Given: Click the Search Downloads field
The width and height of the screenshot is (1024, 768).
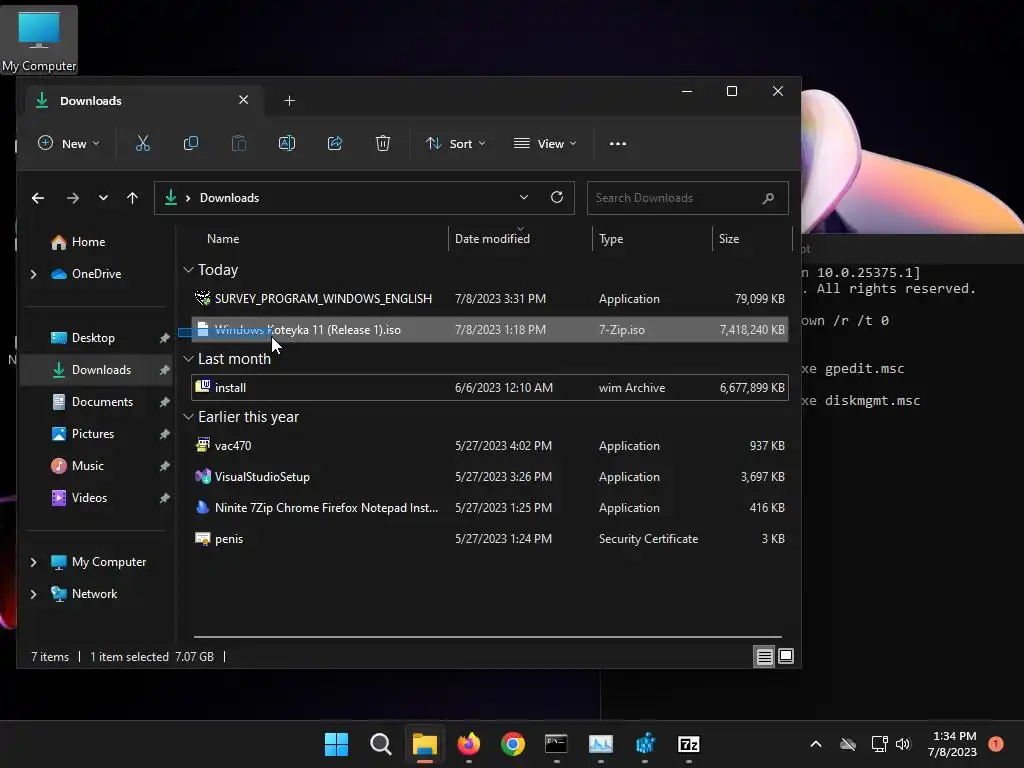Looking at the screenshot, I should (687, 198).
